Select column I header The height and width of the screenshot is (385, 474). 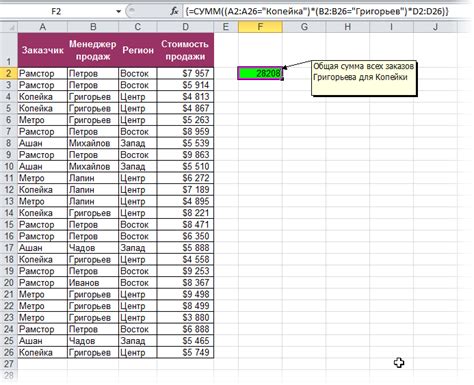point(391,27)
